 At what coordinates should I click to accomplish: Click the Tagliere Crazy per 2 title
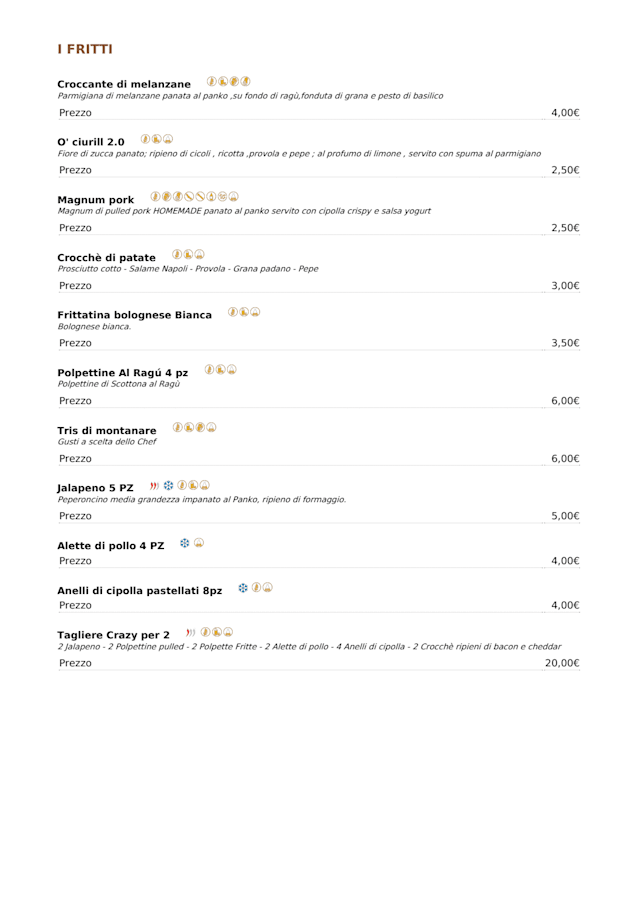(113, 635)
